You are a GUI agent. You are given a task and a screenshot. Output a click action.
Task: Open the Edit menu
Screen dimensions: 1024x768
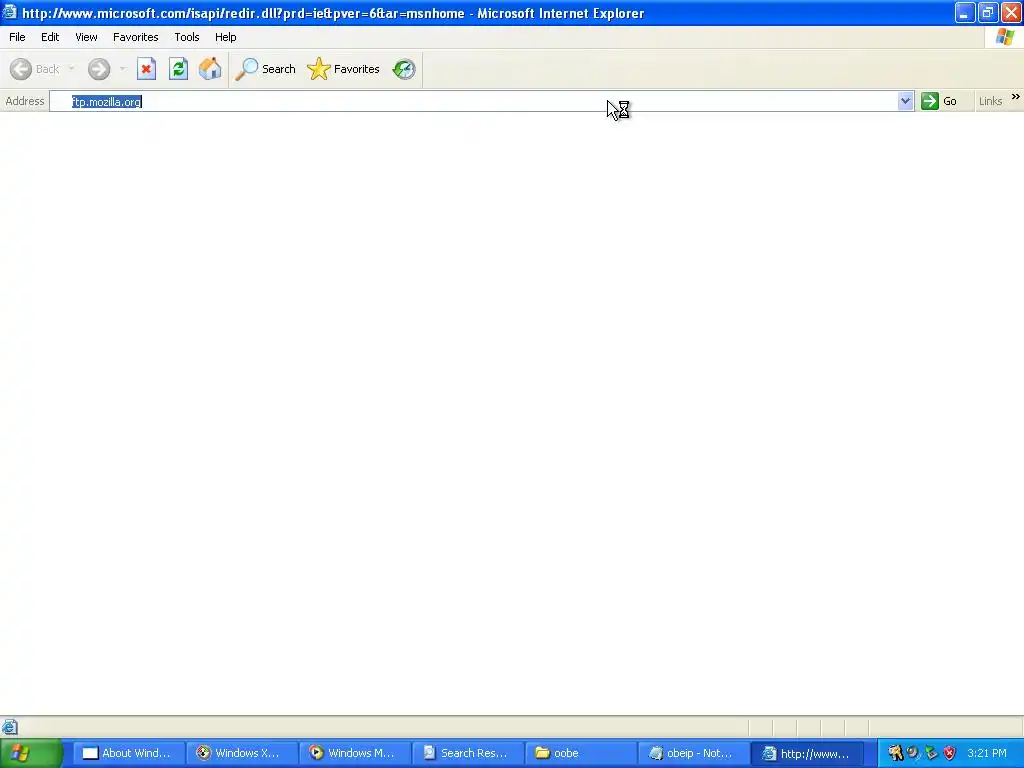tap(50, 37)
